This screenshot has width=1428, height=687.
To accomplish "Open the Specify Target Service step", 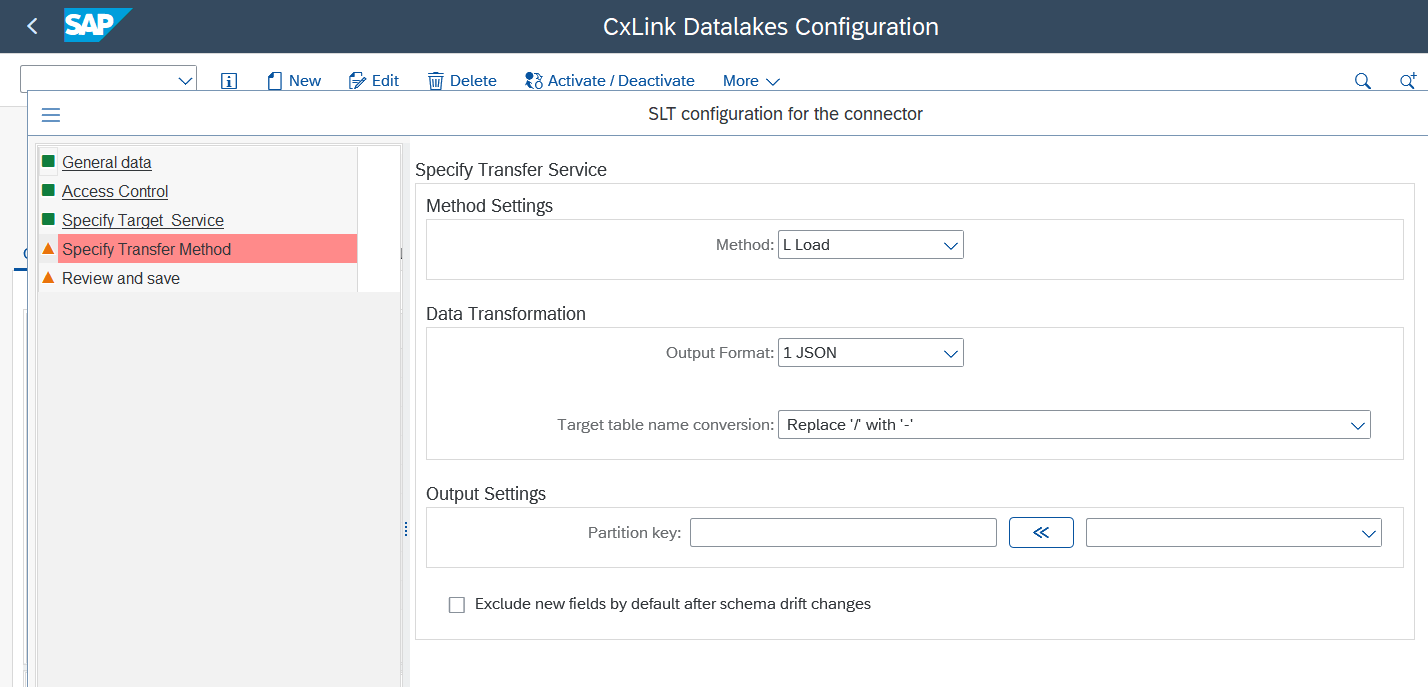I will click(143, 220).
